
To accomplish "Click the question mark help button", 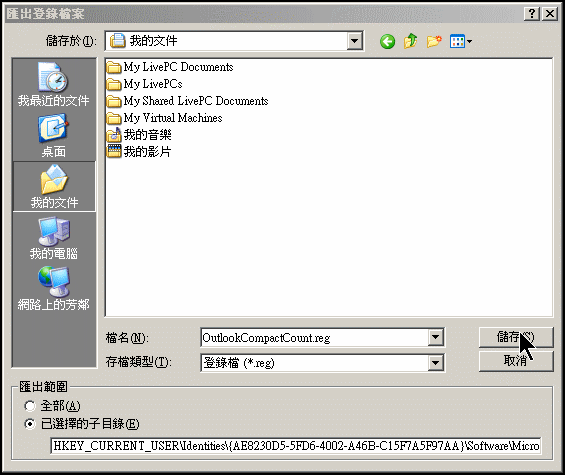I will (x=532, y=14).
